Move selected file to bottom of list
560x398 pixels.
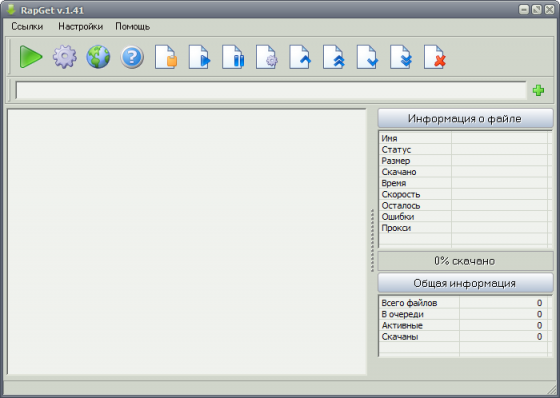[401, 57]
